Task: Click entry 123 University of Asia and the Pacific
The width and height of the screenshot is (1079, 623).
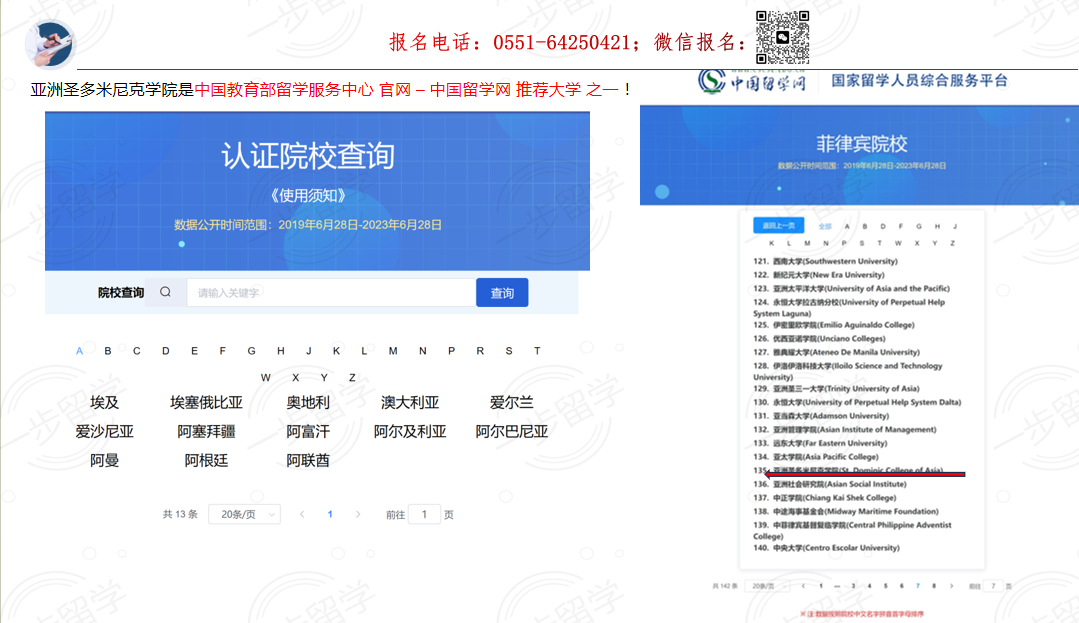Action: [851, 288]
